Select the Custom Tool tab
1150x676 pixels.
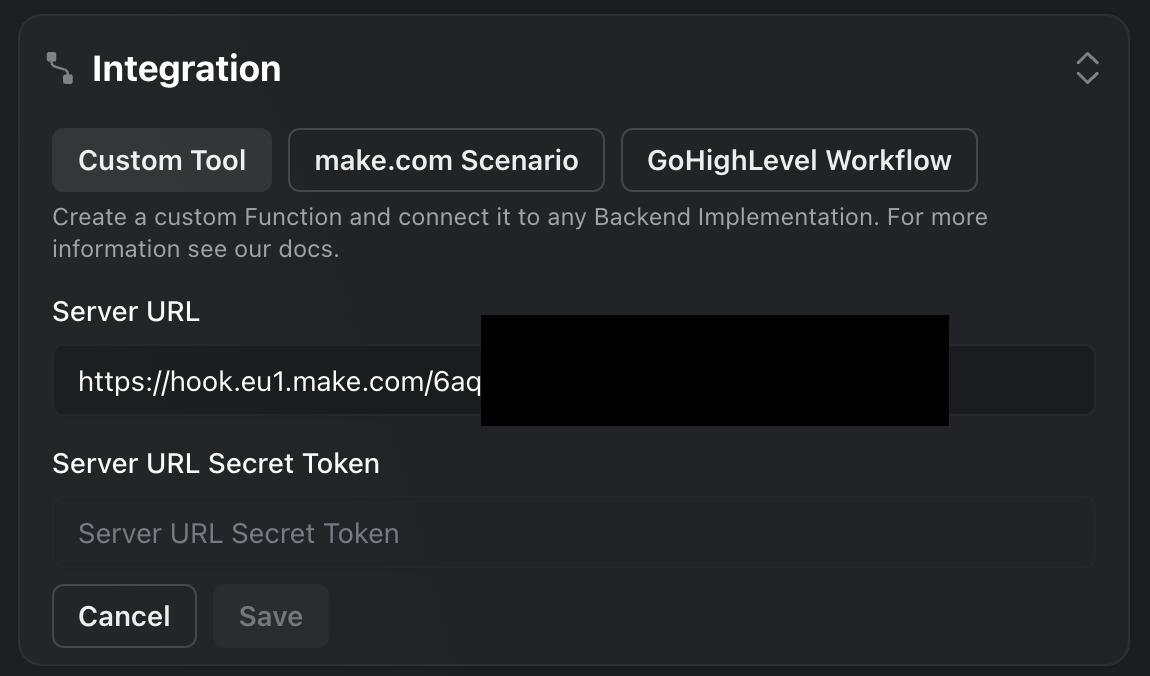162,160
